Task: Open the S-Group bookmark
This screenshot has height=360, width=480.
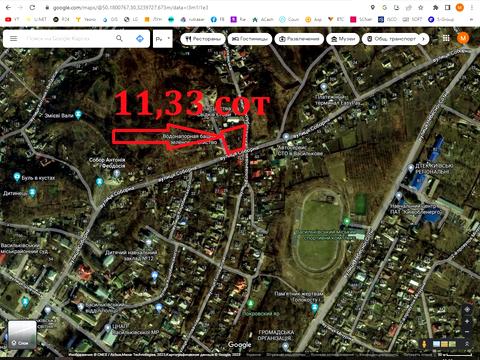Action: tap(442, 20)
